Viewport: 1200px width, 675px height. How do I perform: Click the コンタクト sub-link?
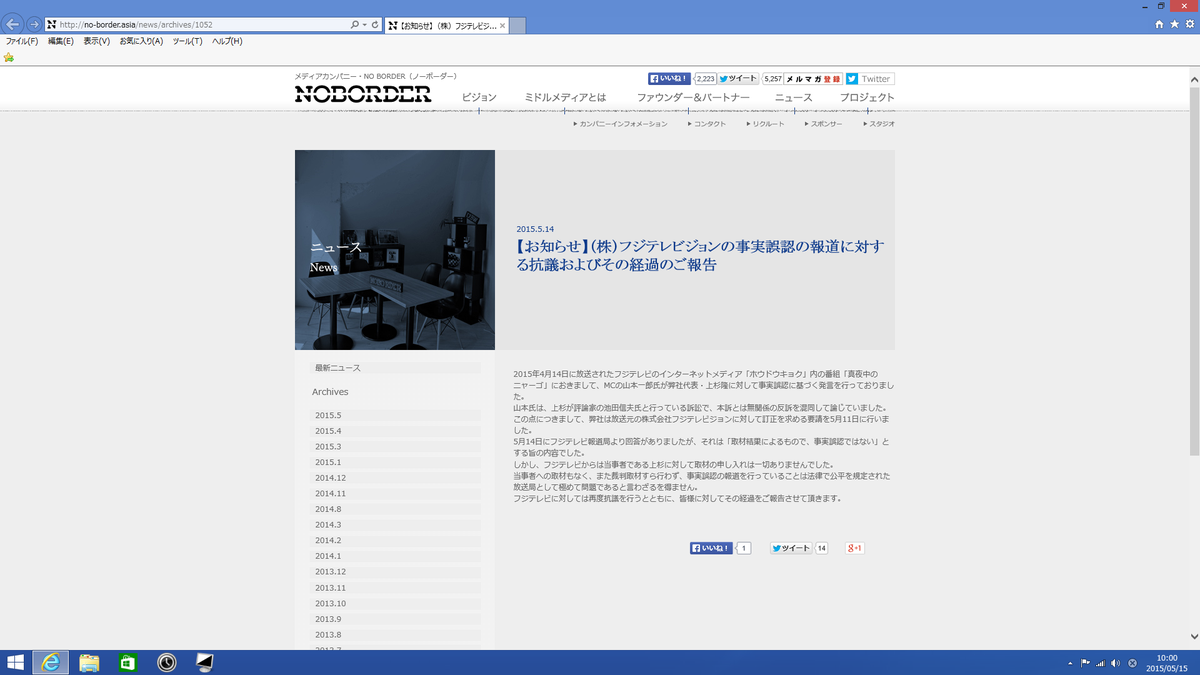707,124
